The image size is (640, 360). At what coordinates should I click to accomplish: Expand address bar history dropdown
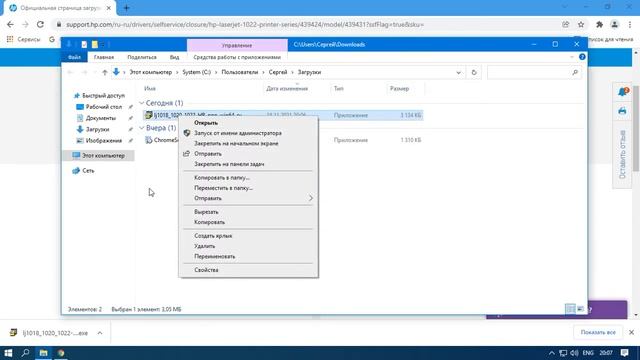[458, 72]
